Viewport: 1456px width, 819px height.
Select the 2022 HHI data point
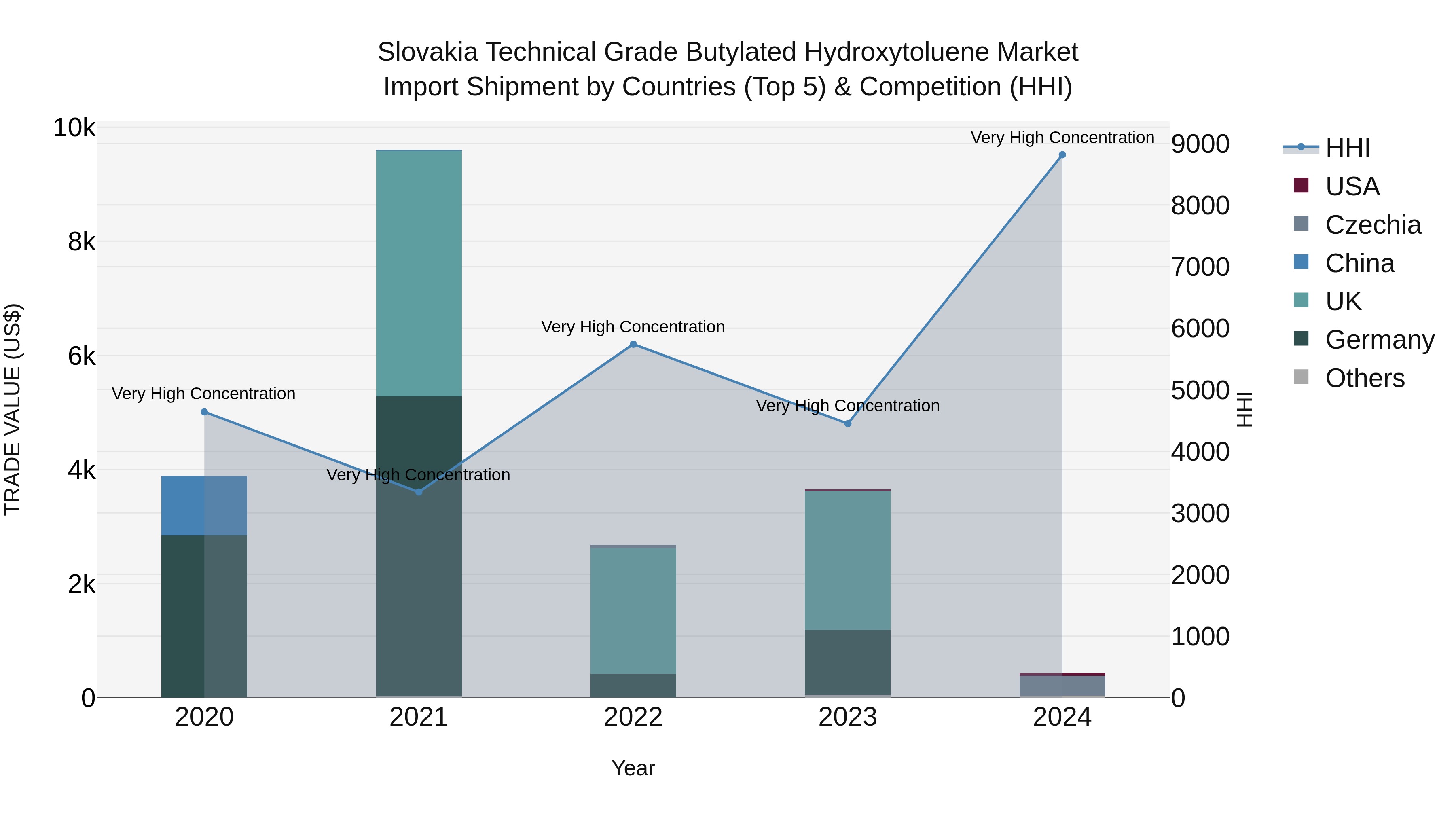(633, 344)
